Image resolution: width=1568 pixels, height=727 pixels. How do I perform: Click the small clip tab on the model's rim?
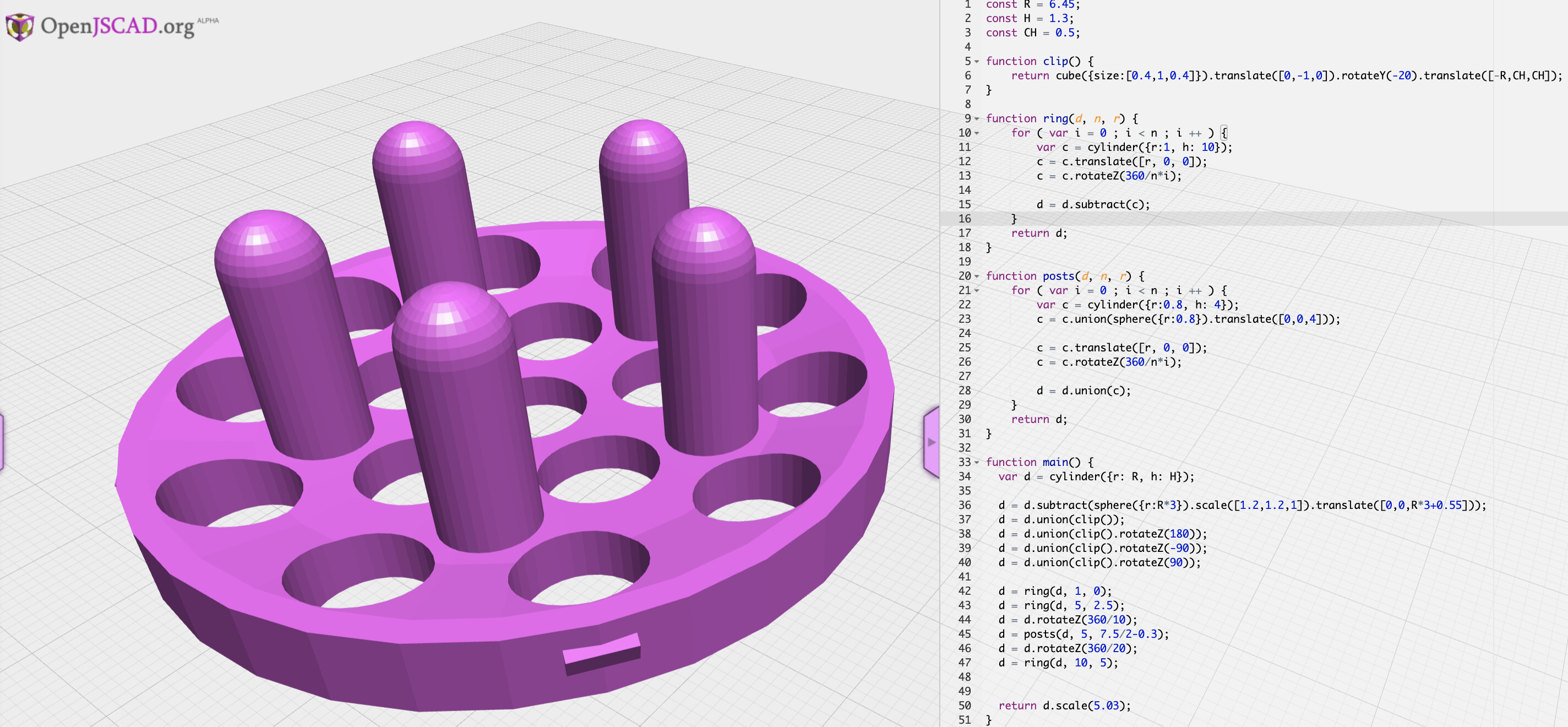(601, 653)
